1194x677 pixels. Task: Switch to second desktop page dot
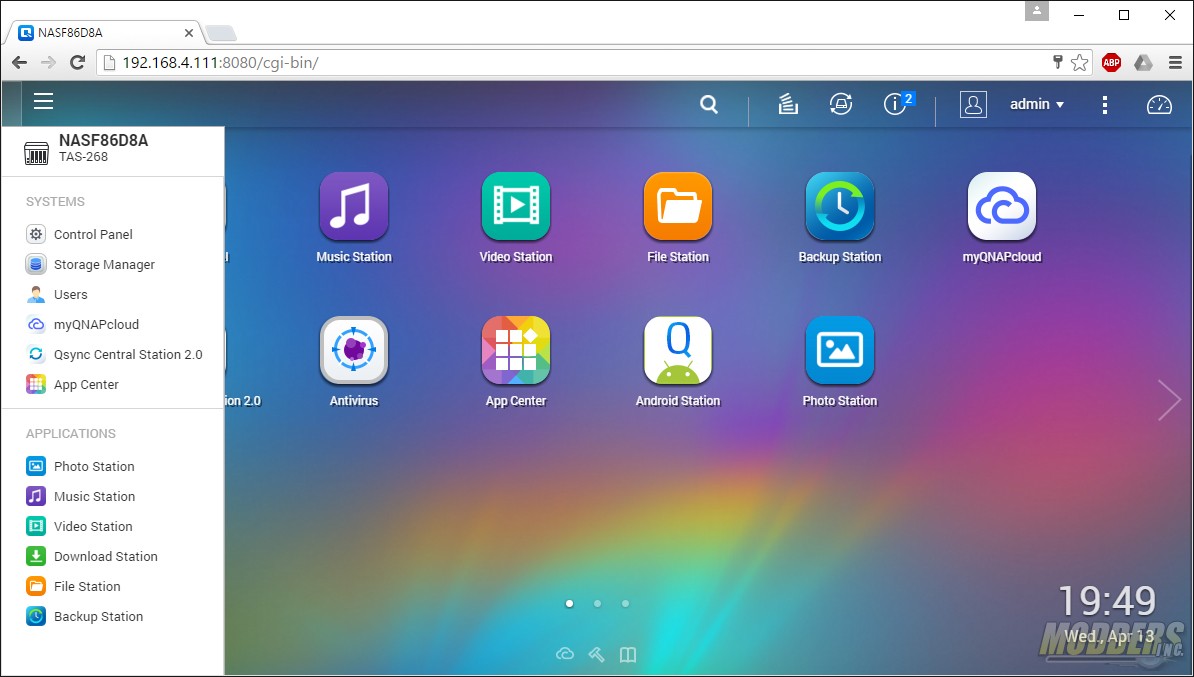click(598, 604)
